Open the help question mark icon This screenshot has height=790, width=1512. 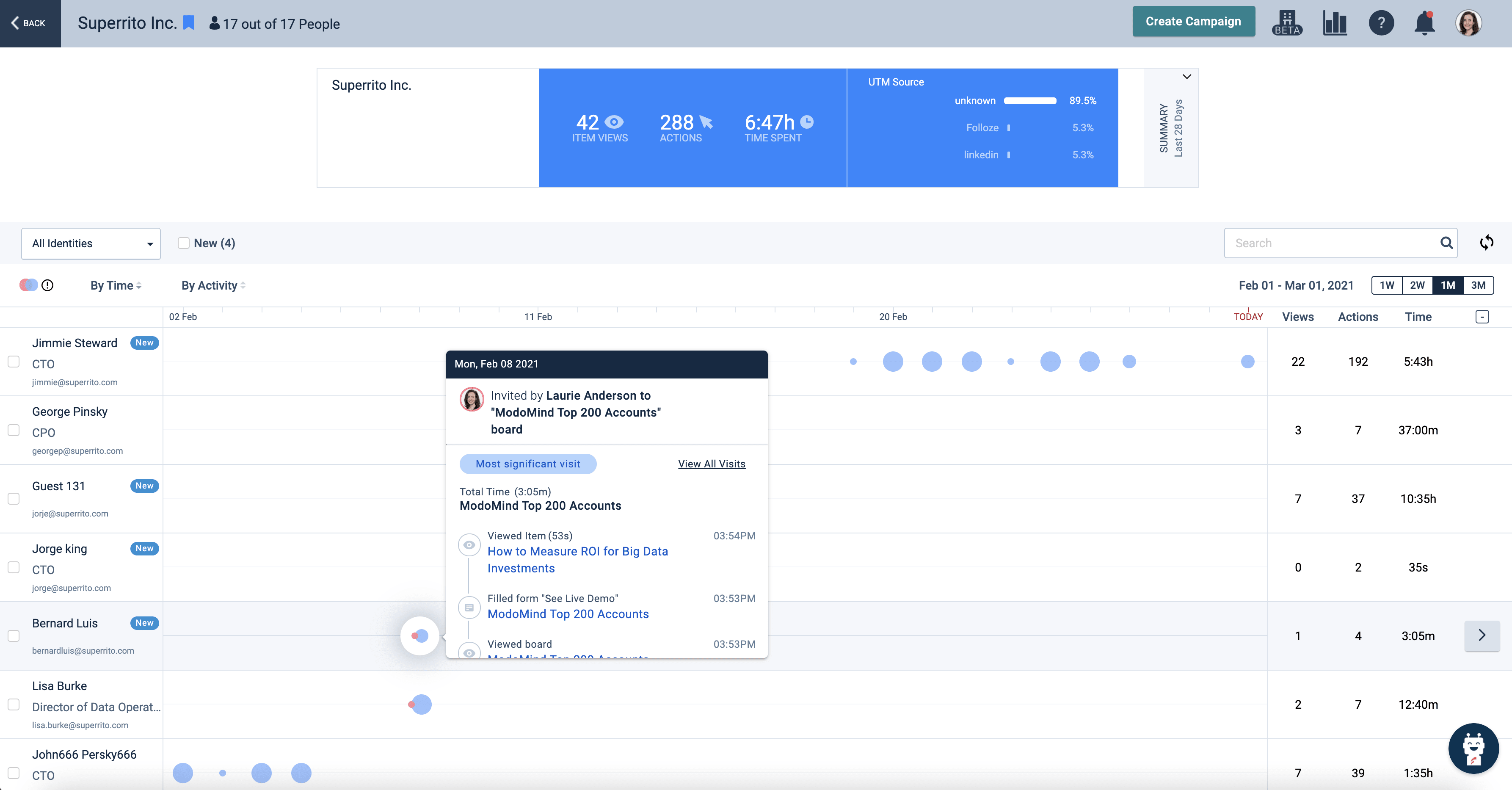1381,23
